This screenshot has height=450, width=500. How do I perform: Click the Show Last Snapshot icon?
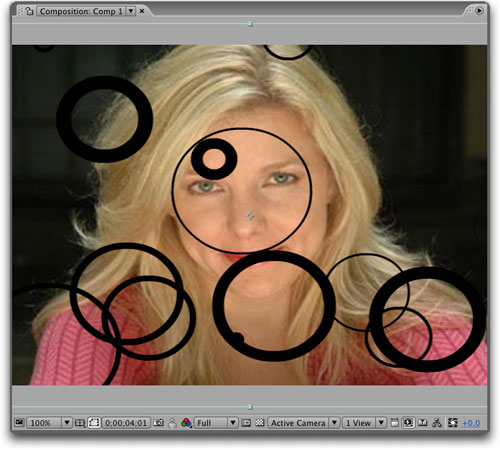coord(172,423)
